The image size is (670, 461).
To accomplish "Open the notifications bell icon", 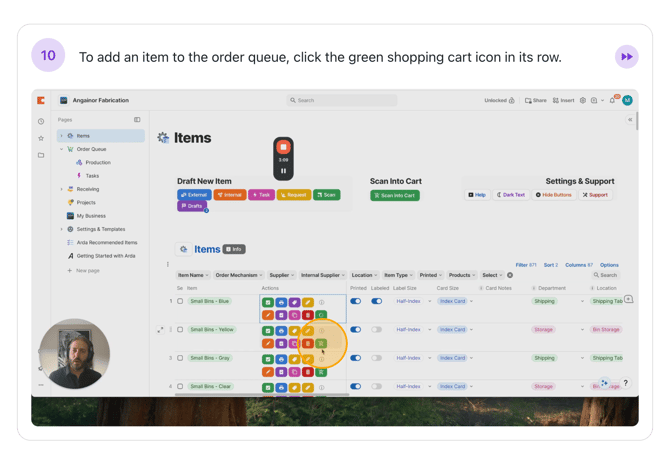I will pos(612,100).
